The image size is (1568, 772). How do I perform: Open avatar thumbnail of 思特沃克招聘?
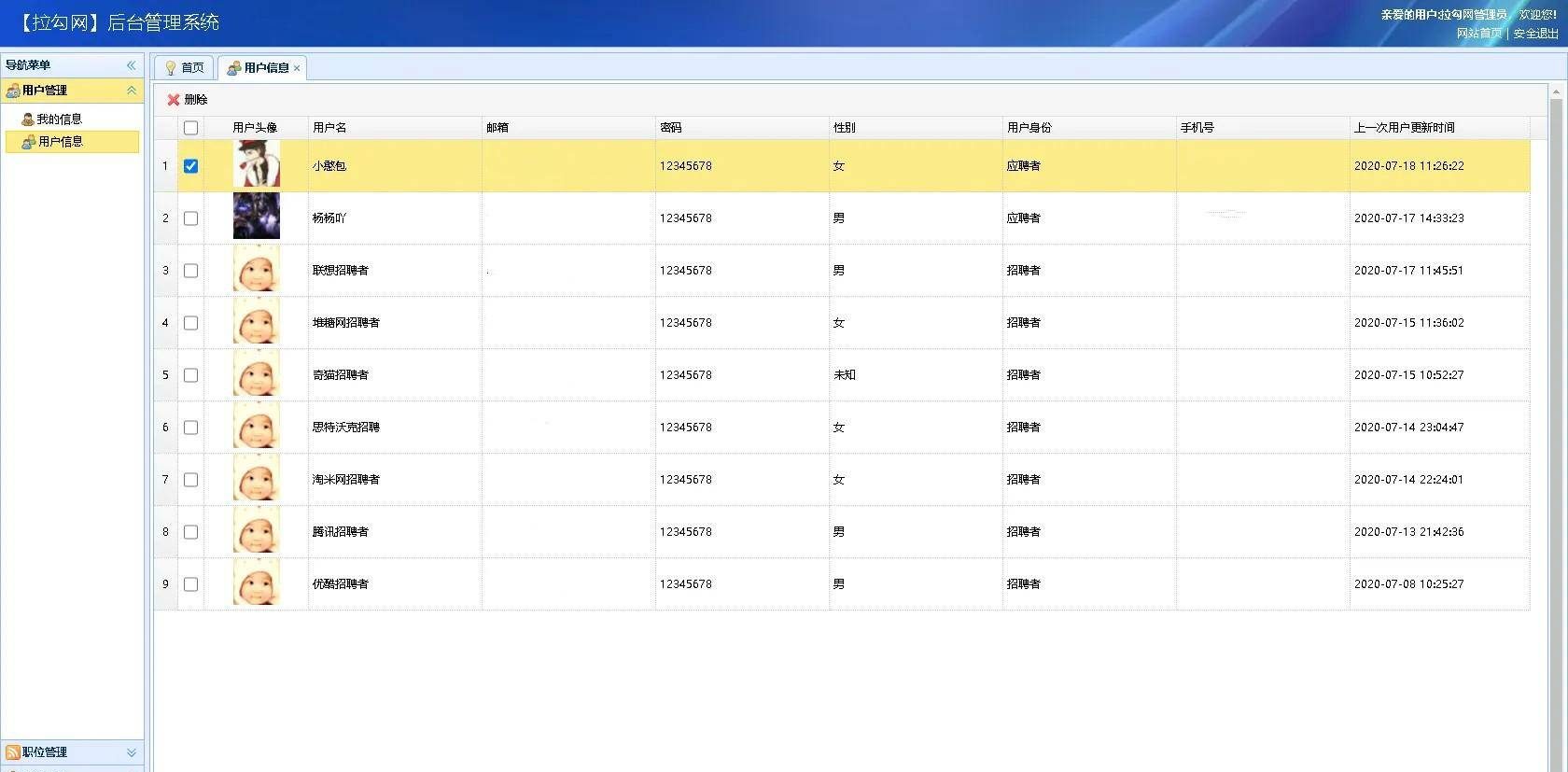pos(257,427)
